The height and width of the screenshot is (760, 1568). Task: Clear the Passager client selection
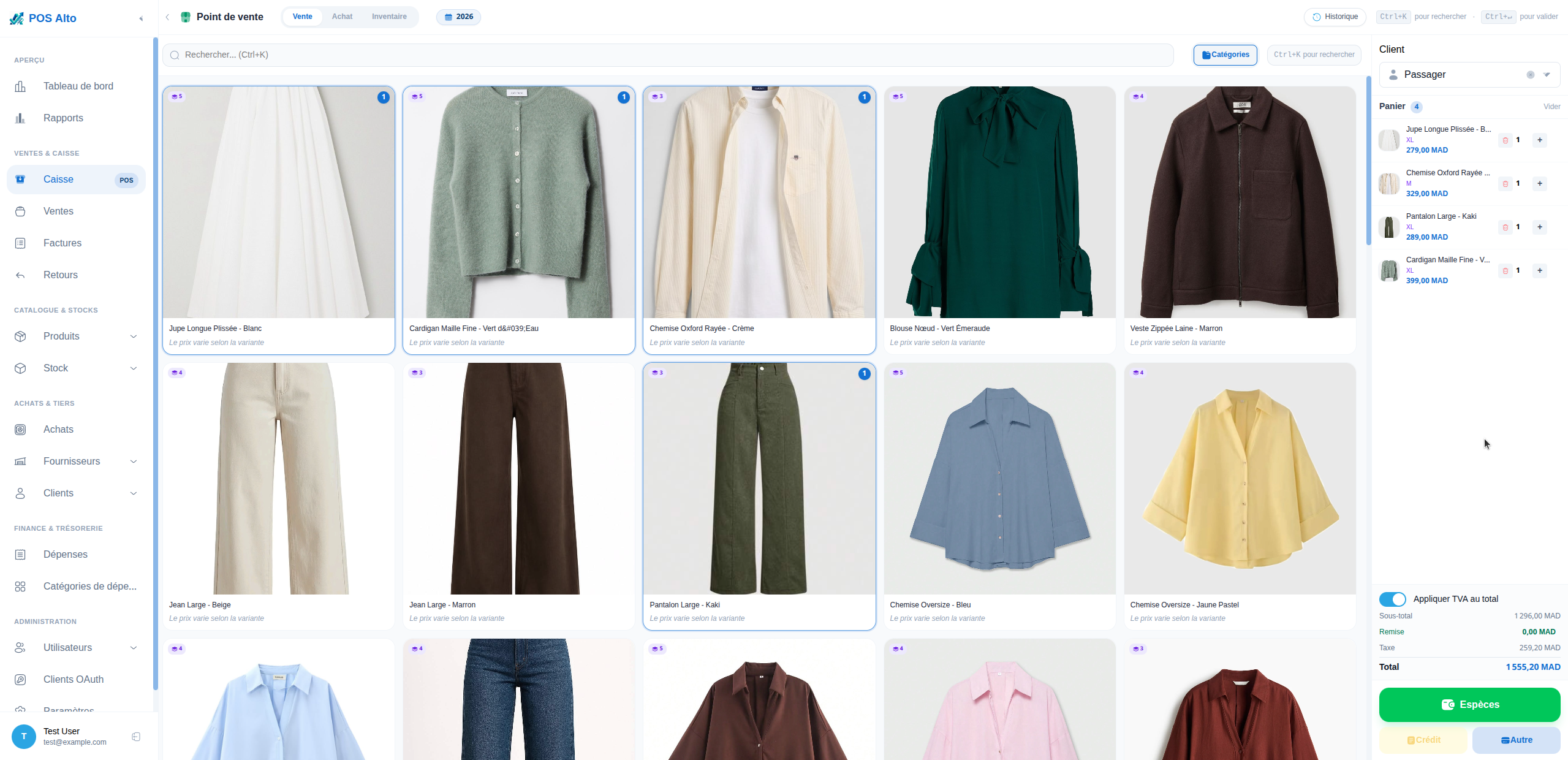[1531, 75]
